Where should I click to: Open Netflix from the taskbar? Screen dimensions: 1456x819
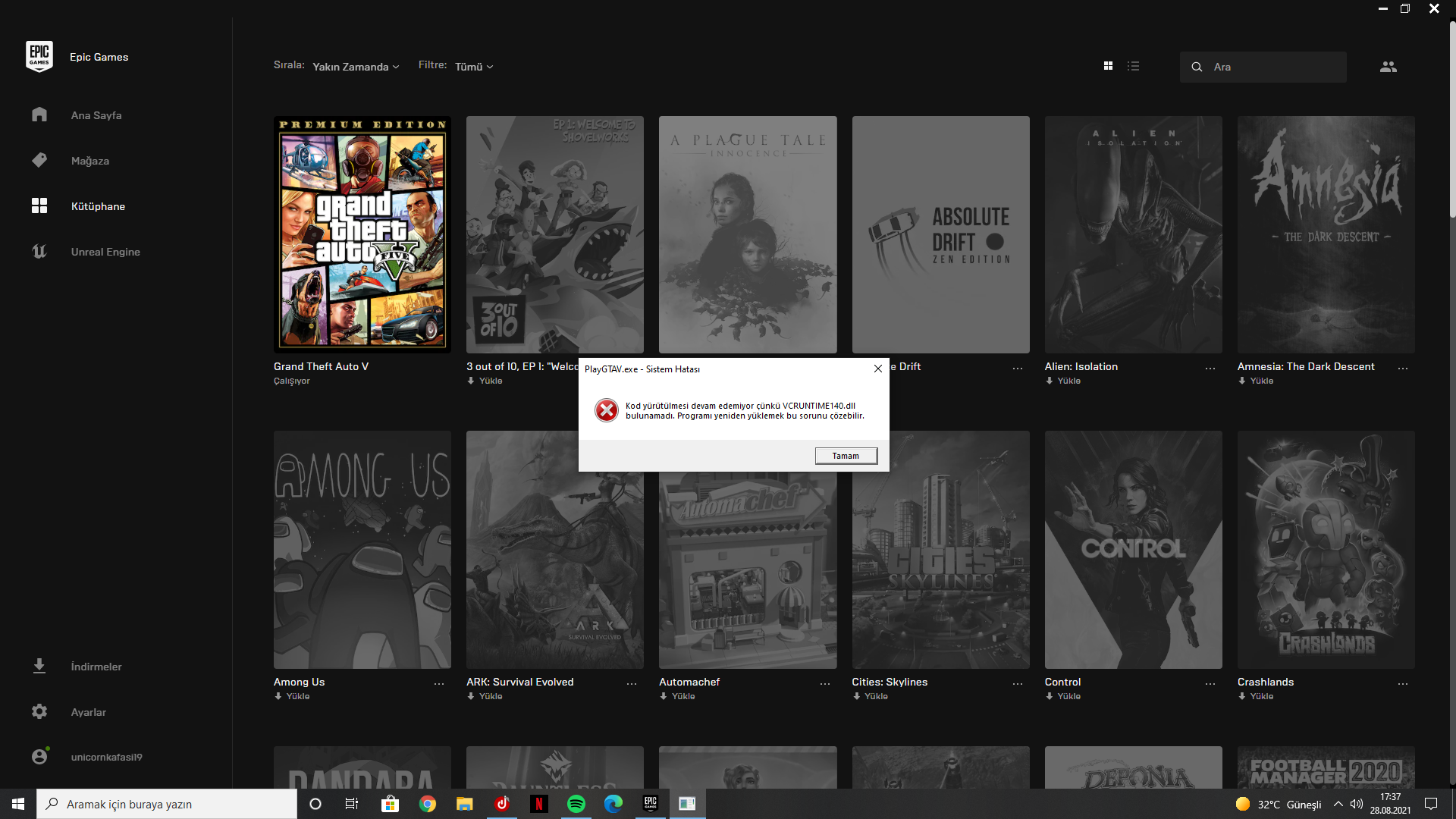pos(539,804)
